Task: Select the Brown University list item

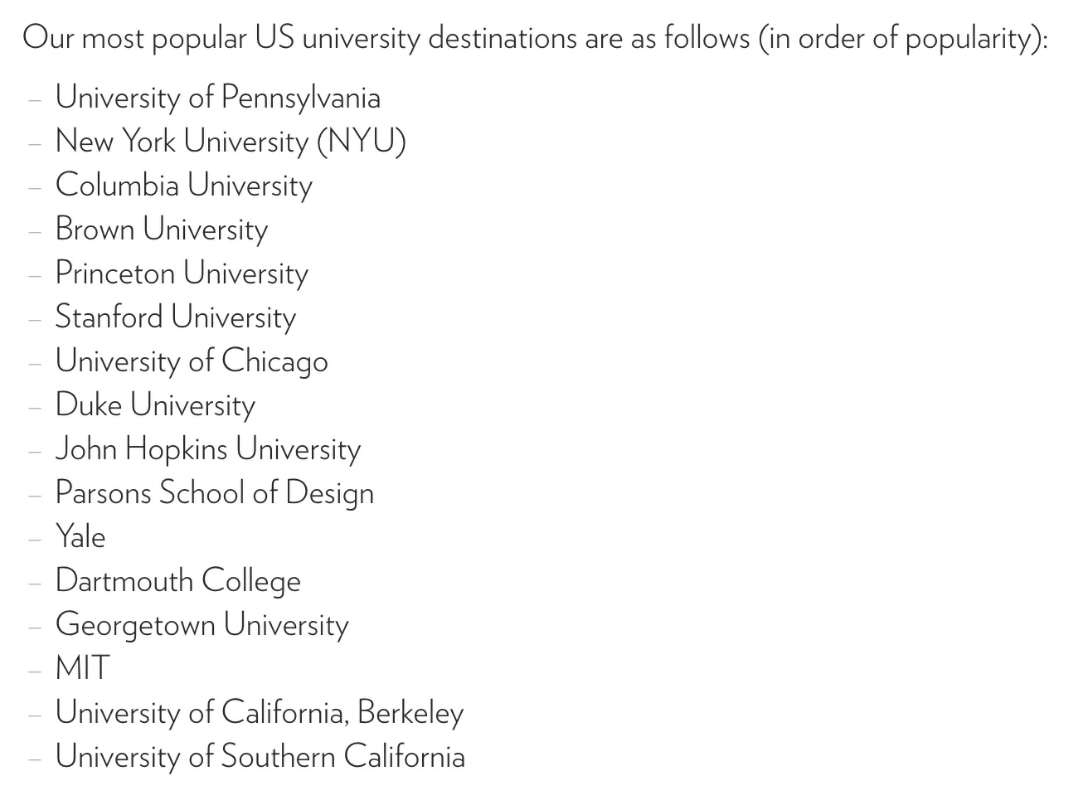Action: tap(162, 229)
